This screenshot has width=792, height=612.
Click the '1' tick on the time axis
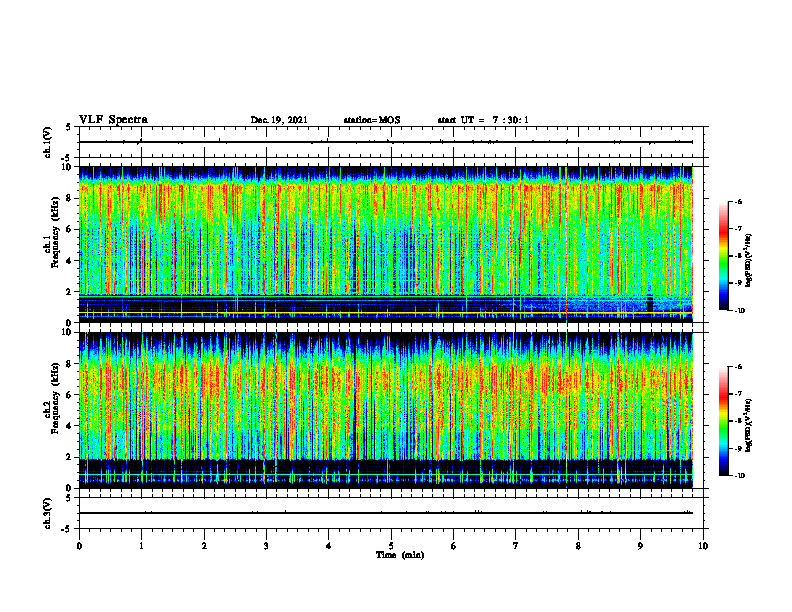pyautogui.click(x=141, y=546)
